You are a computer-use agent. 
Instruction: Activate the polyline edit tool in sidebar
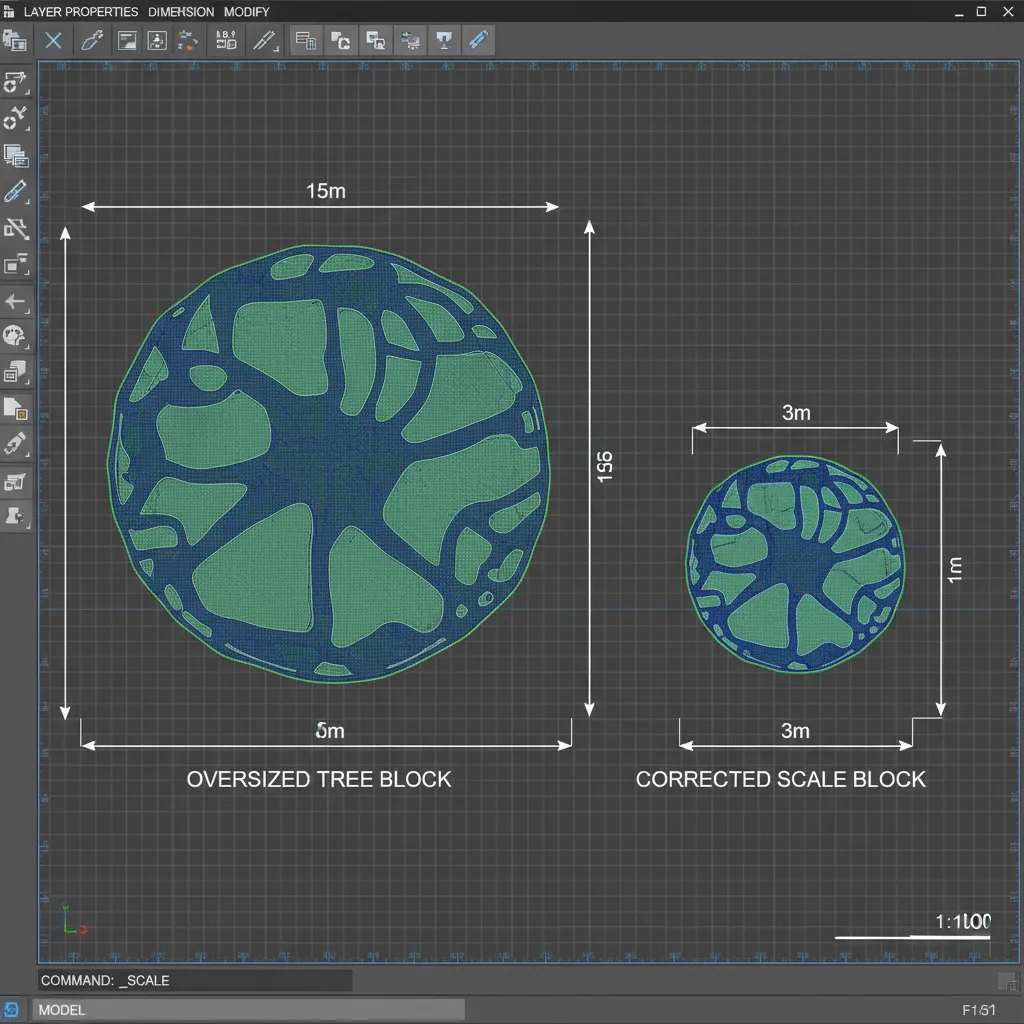(16, 228)
